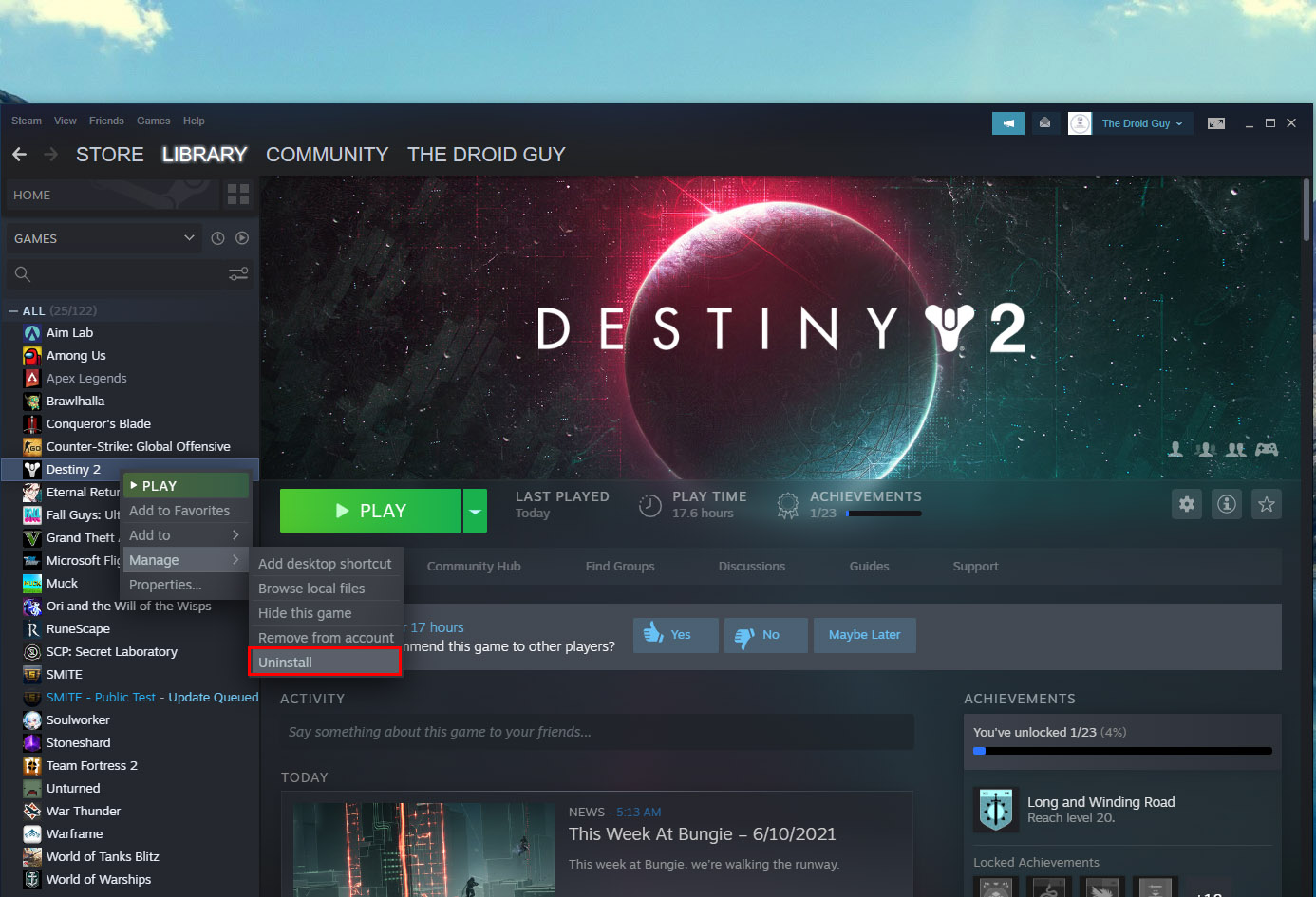Click the grid collections view icon

pos(237,195)
